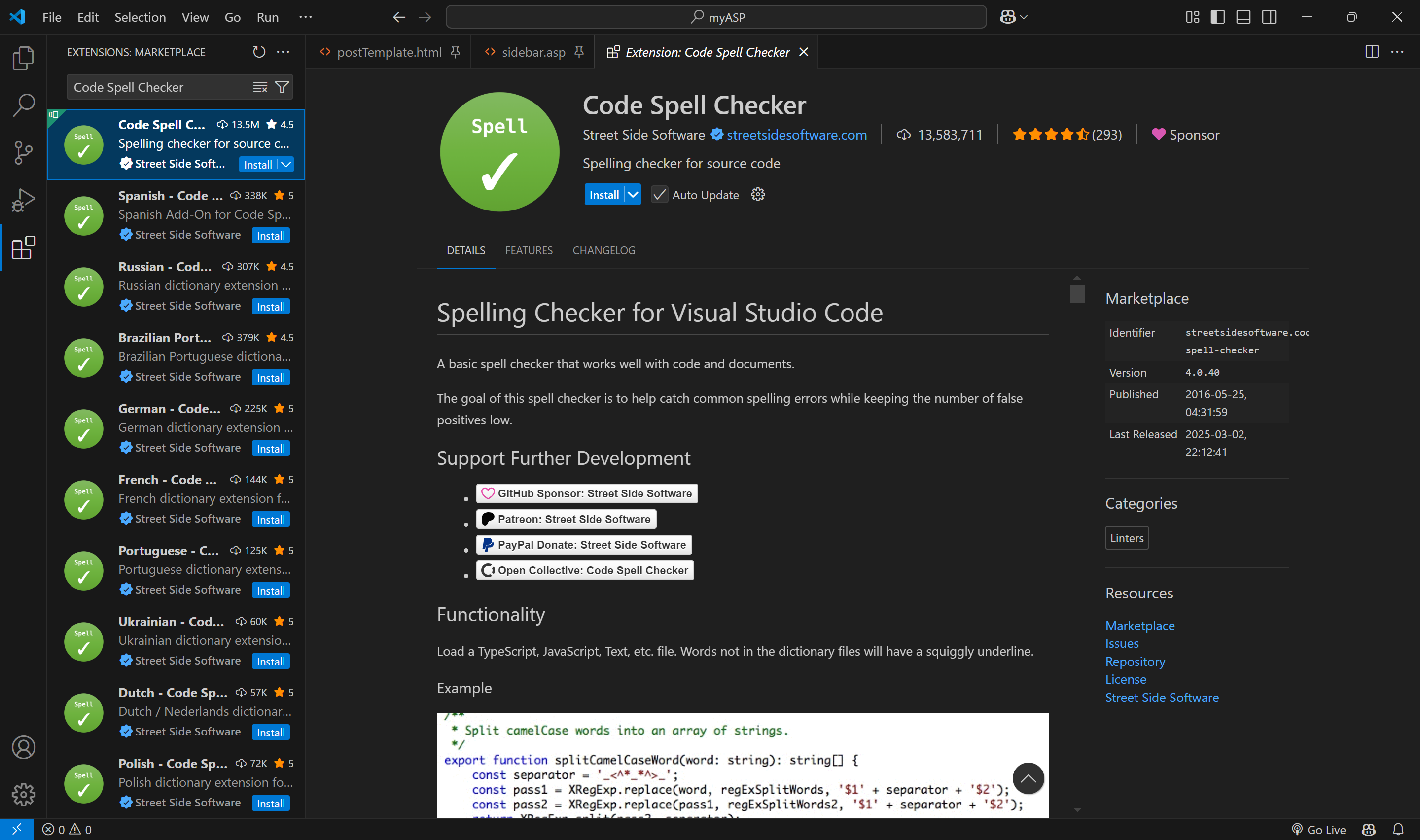Click the details pane scrollbar thumb
Image resolution: width=1420 pixels, height=840 pixels.
click(1077, 294)
